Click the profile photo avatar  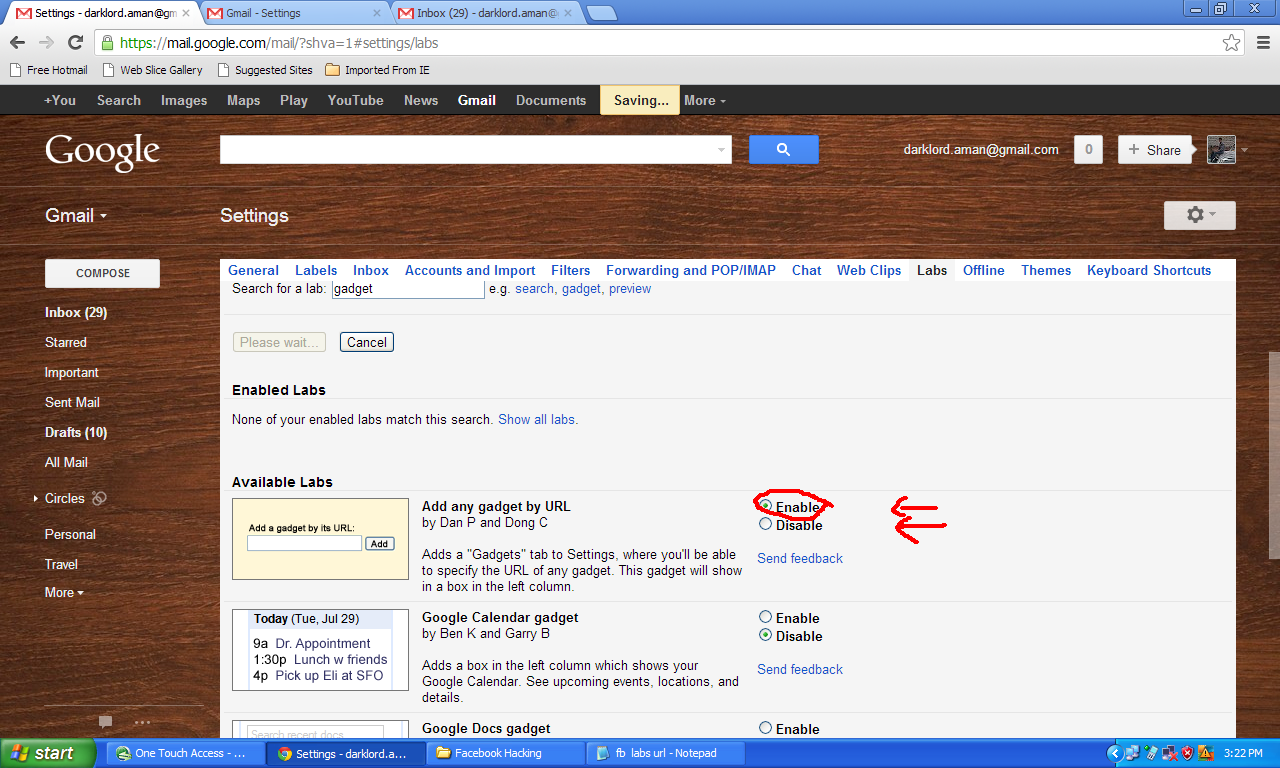[1221, 149]
